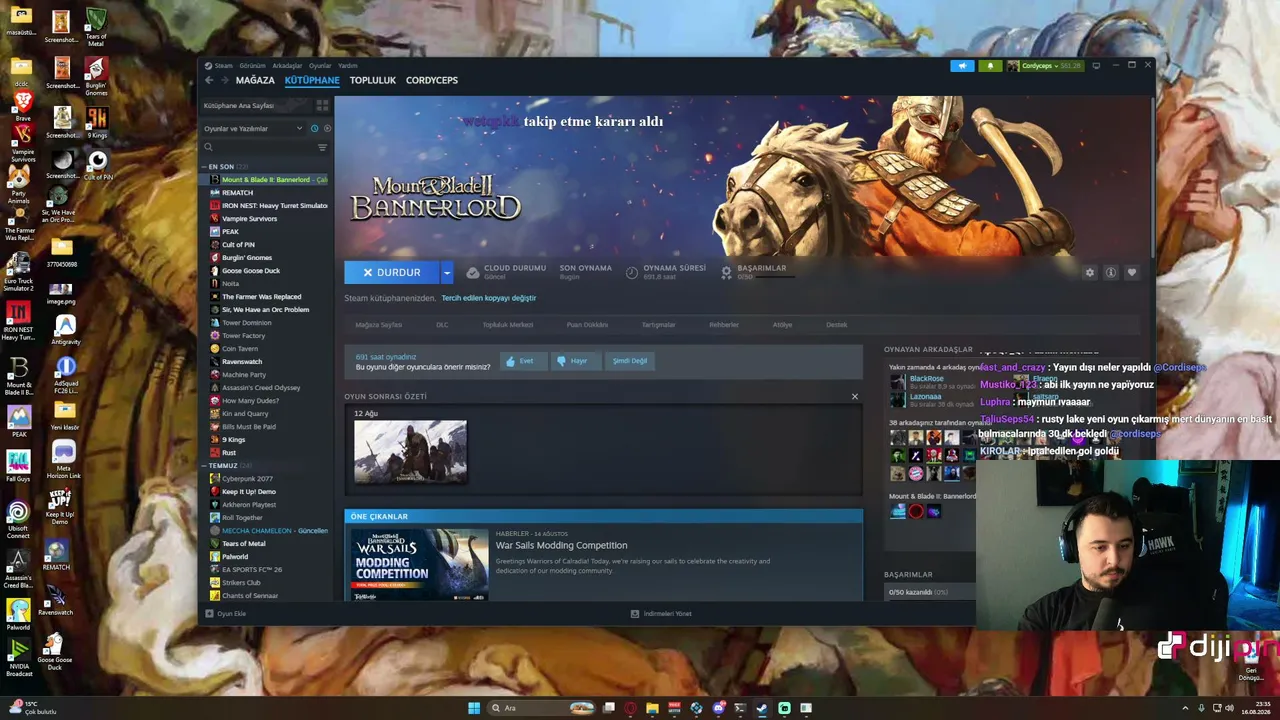Close the Oyun Sonrası Özeti section

point(855,397)
